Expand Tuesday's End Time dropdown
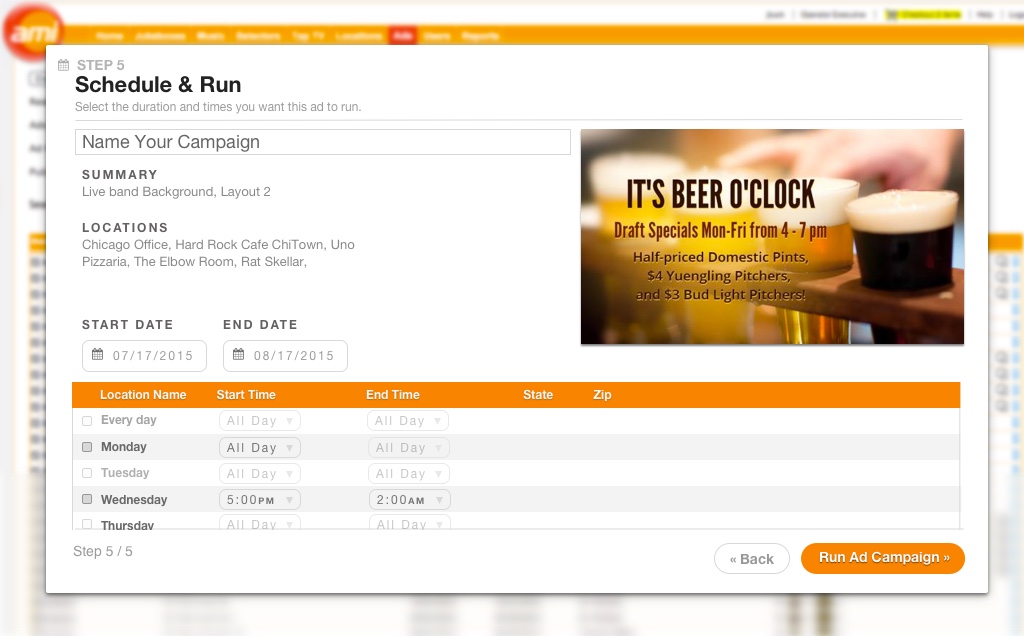 pos(408,474)
